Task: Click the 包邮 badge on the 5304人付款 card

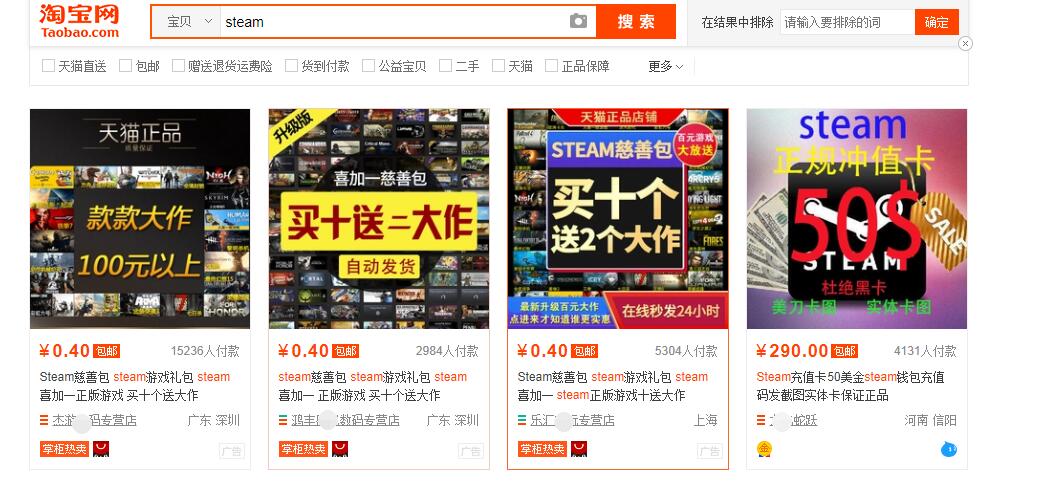Action: [x=584, y=351]
